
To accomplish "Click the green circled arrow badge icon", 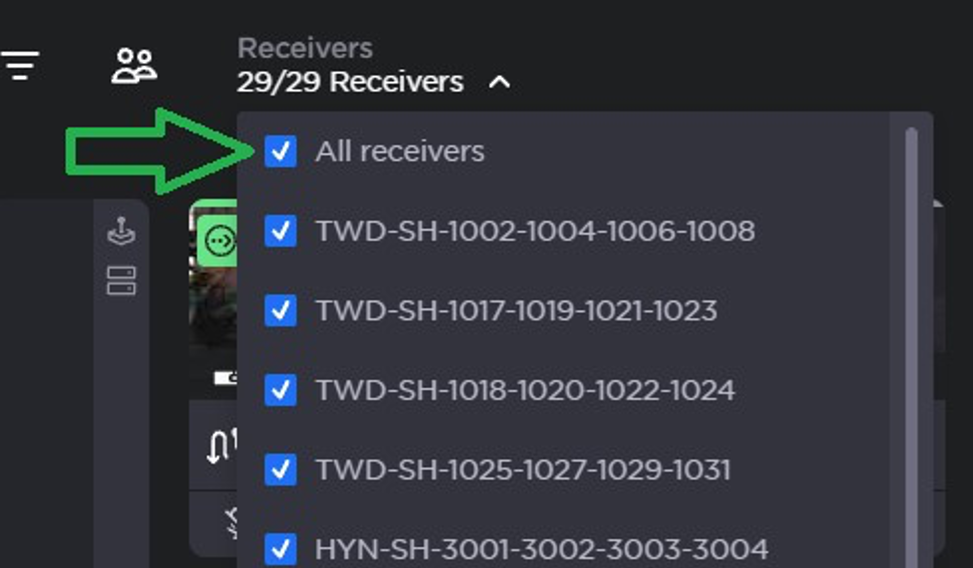I will tap(220, 241).
